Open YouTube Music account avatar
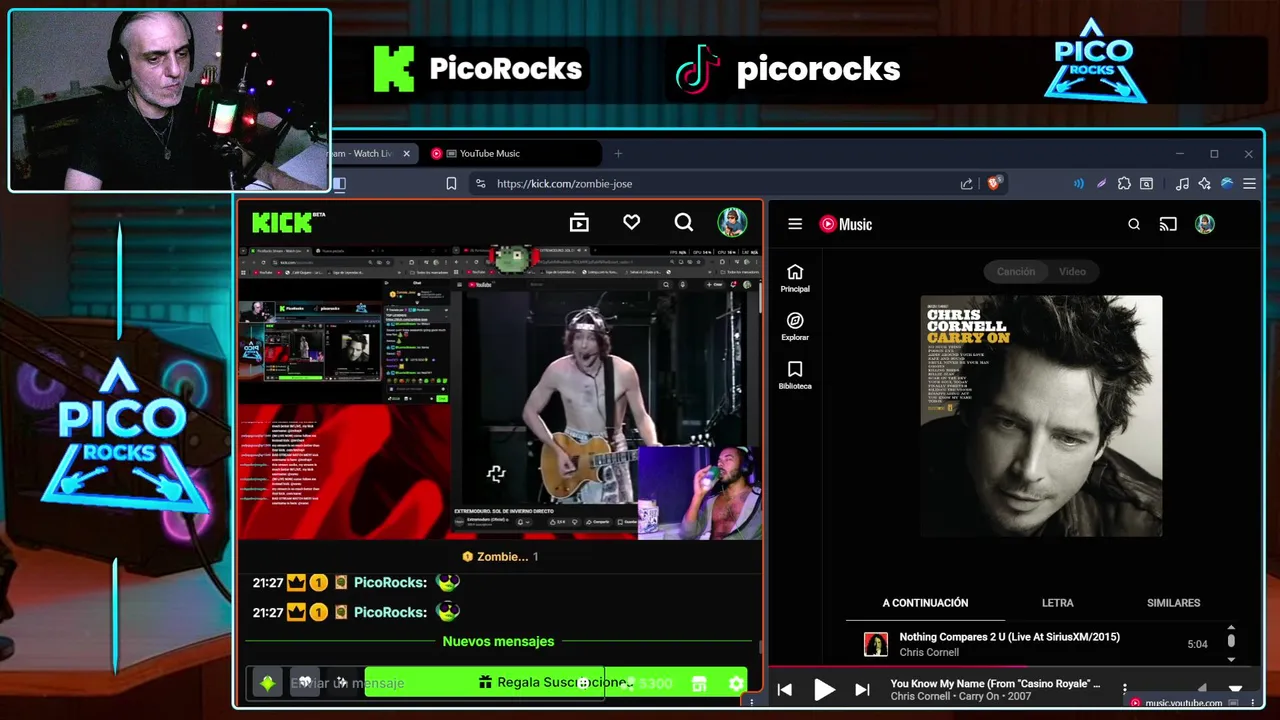The width and height of the screenshot is (1280, 720). tap(1205, 224)
